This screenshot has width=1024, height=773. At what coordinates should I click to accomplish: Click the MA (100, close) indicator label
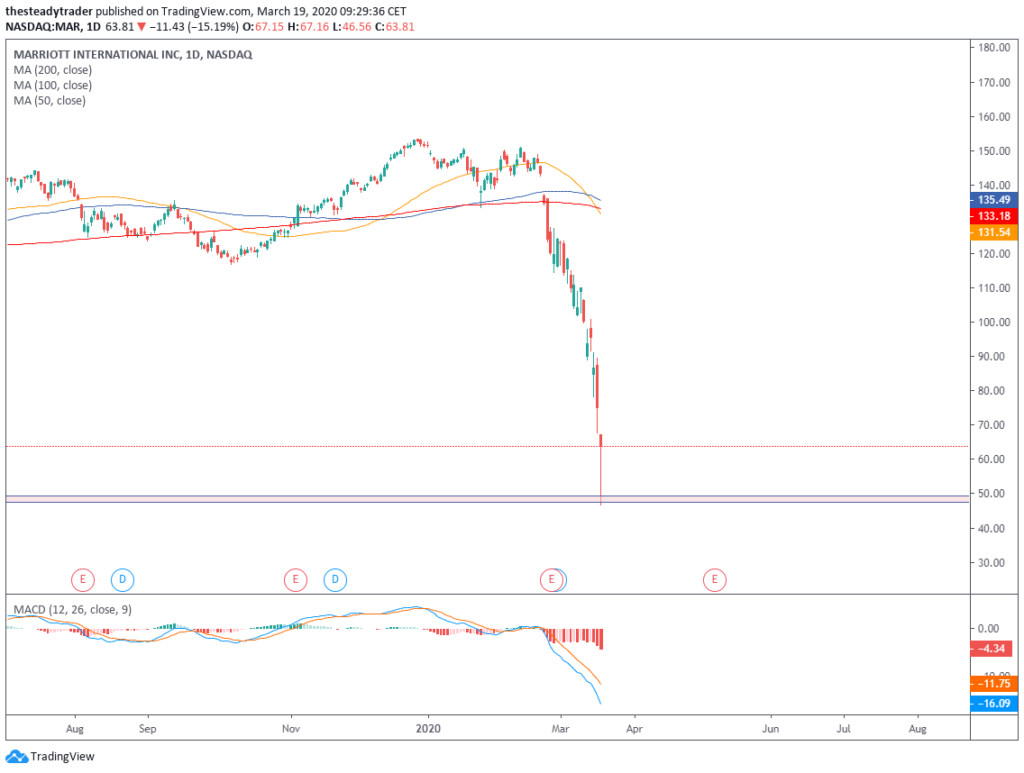pos(53,86)
